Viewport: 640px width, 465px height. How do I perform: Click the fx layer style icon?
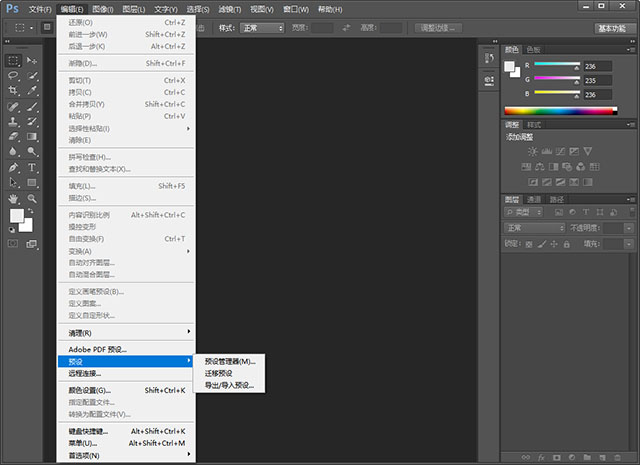pos(541,458)
